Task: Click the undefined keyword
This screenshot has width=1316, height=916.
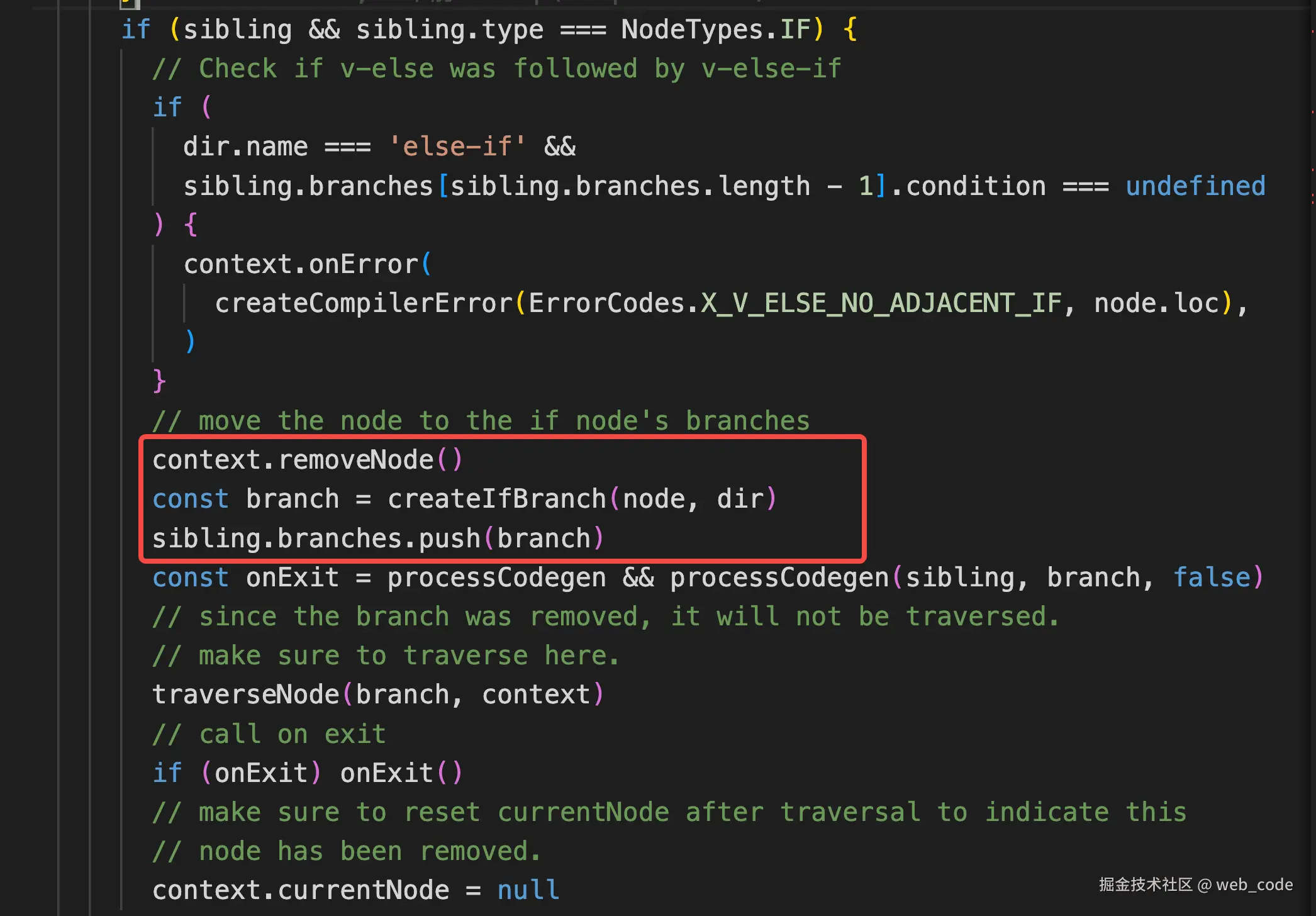Action: tap(1195, 186)
